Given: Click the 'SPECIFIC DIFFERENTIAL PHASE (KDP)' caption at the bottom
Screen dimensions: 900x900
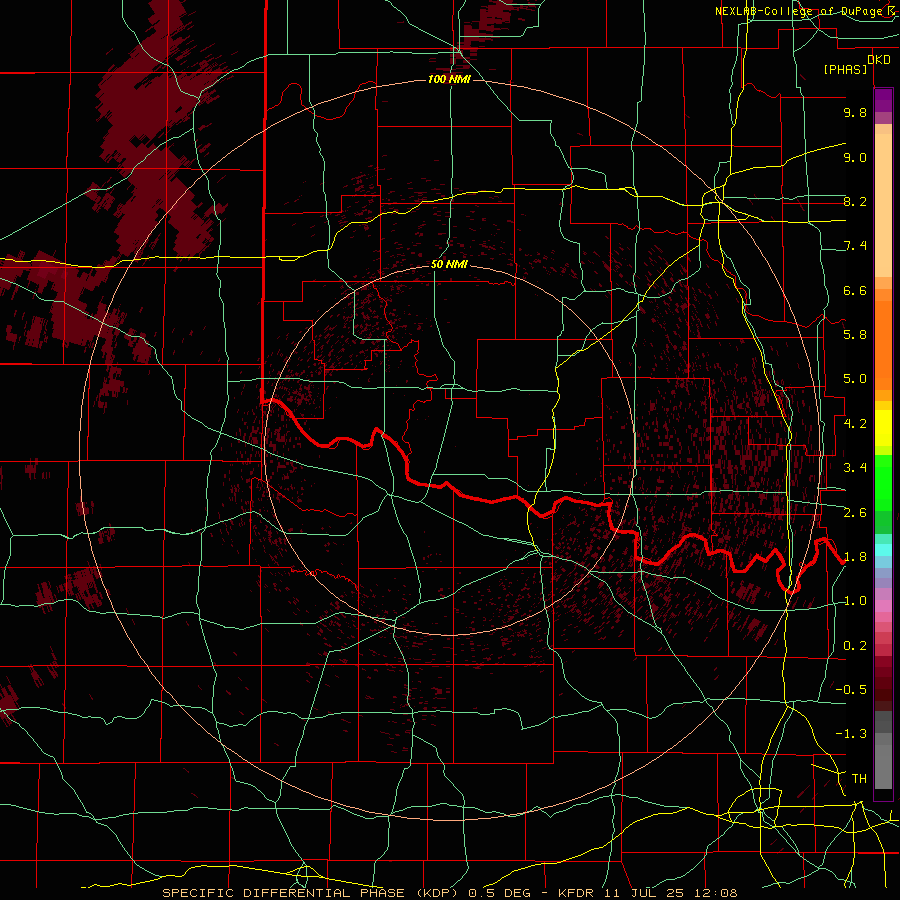Looking at the screenshot, I should click(313, 893).
